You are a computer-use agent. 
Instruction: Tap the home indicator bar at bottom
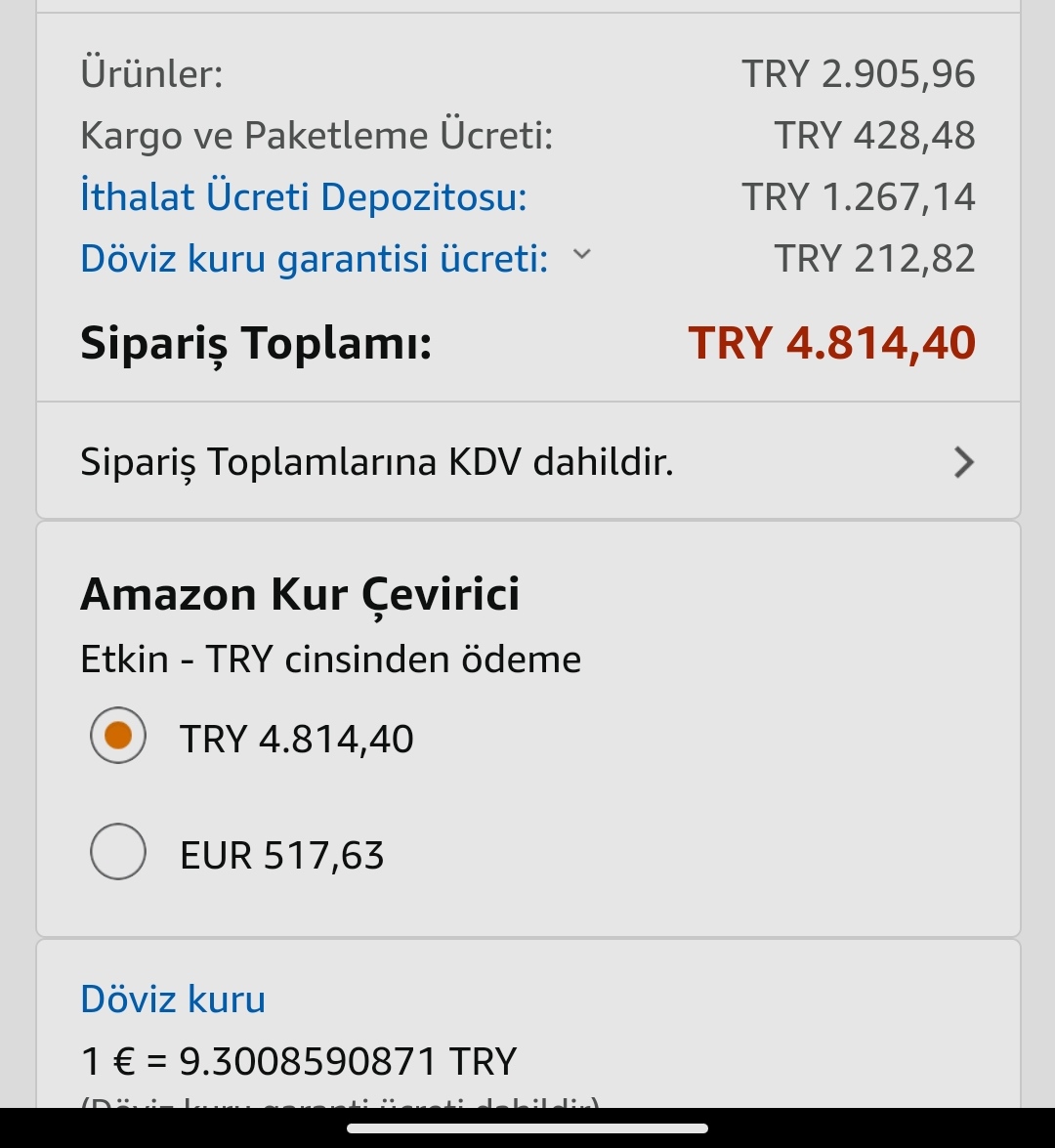[x=527, y=1128]
